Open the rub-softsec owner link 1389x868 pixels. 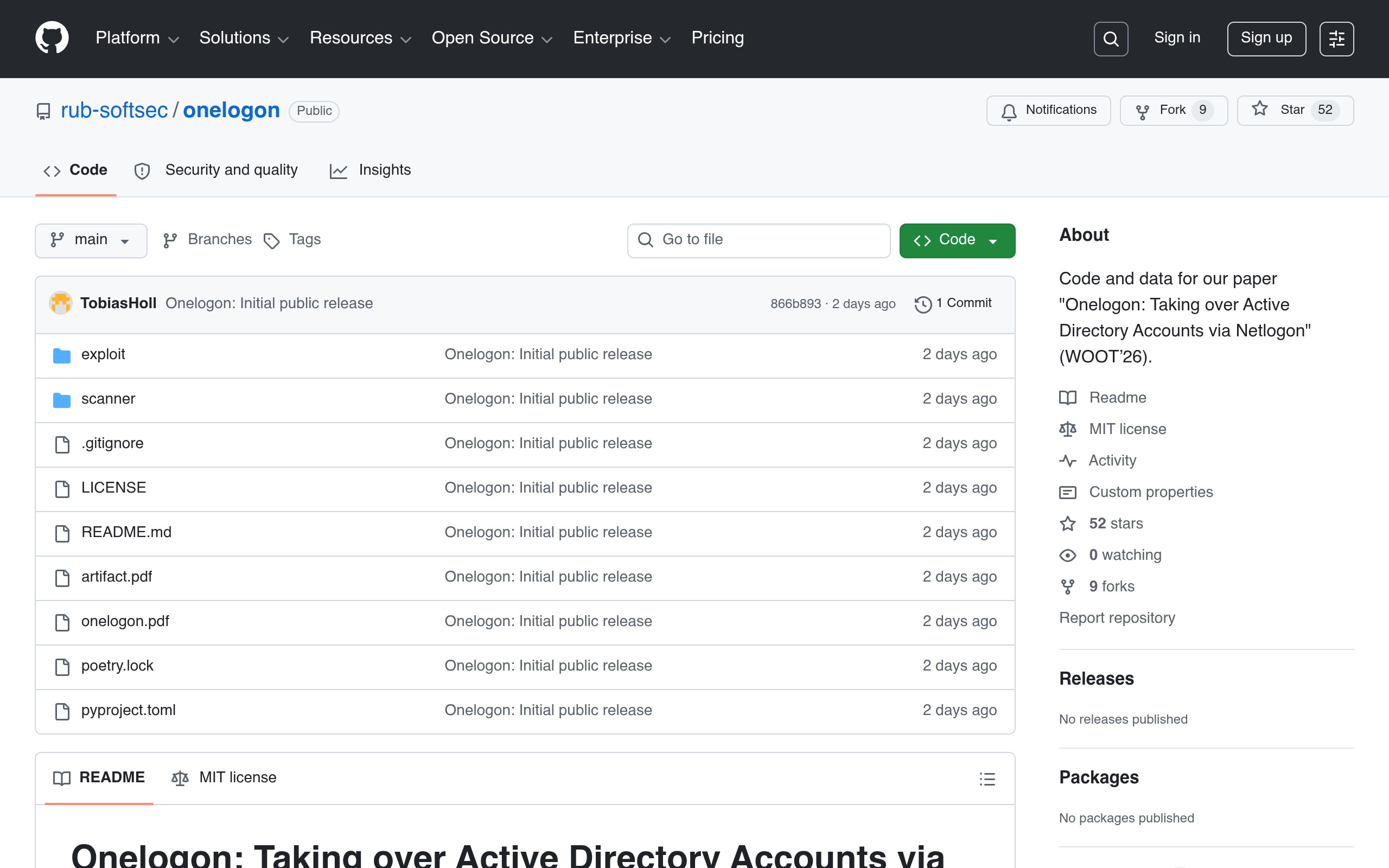coord(114,110)
